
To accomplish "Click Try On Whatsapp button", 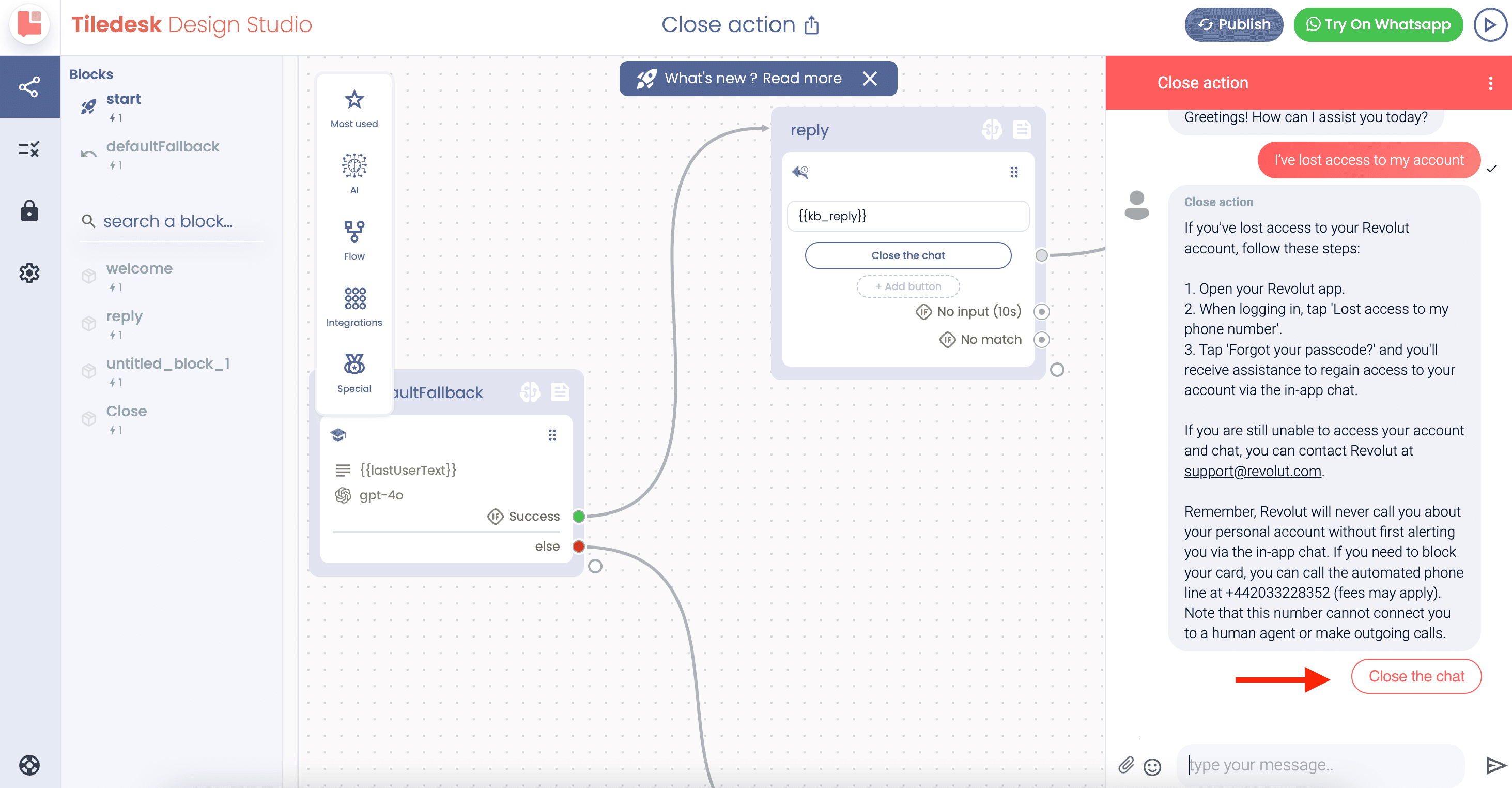I will [x=1378, y=25].
